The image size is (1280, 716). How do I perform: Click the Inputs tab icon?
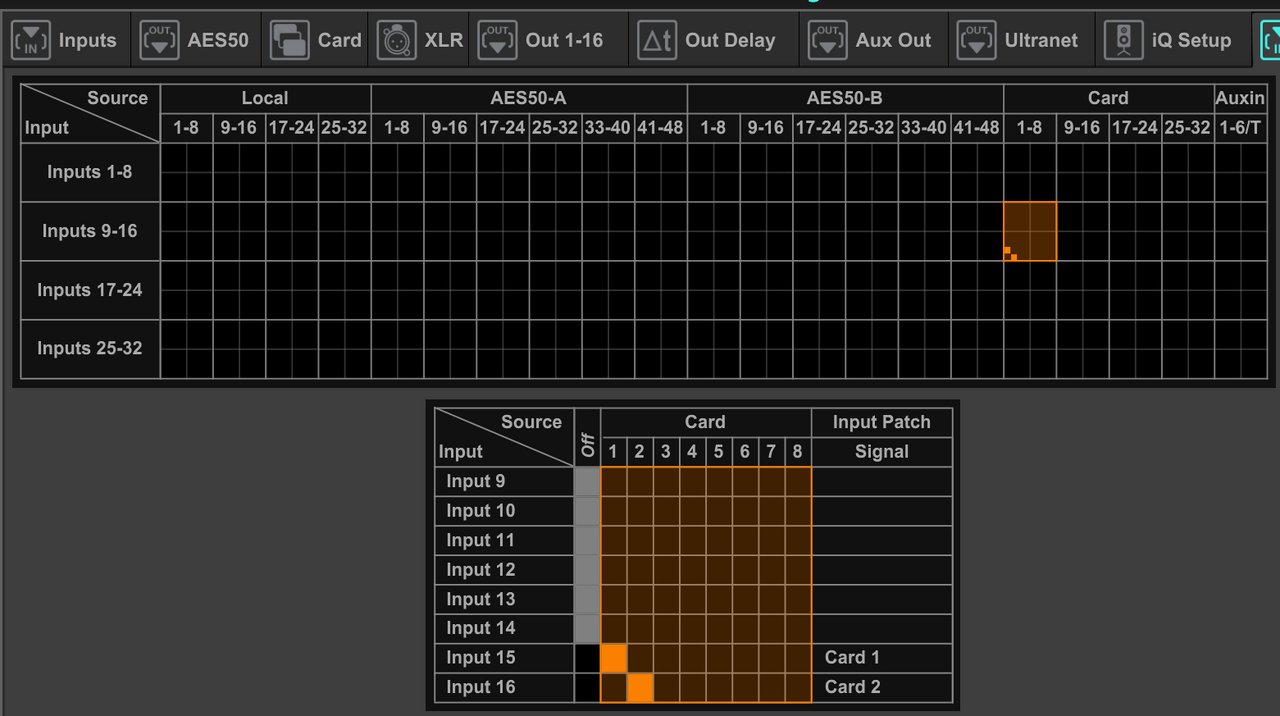(31, 41)
